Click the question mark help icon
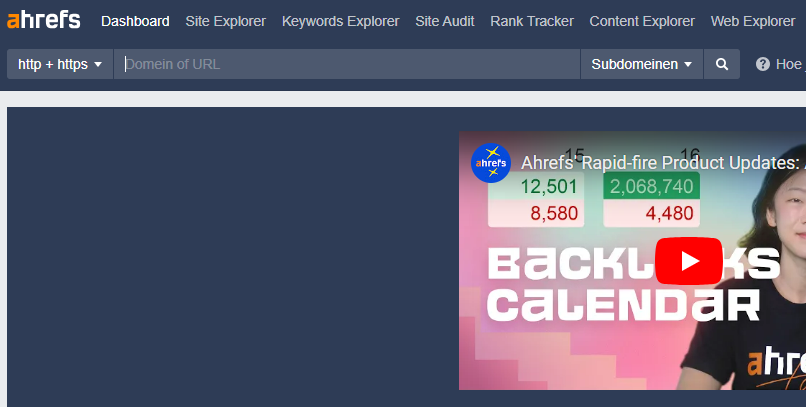Viewport: 806px width, 407px height. [763, 64]
